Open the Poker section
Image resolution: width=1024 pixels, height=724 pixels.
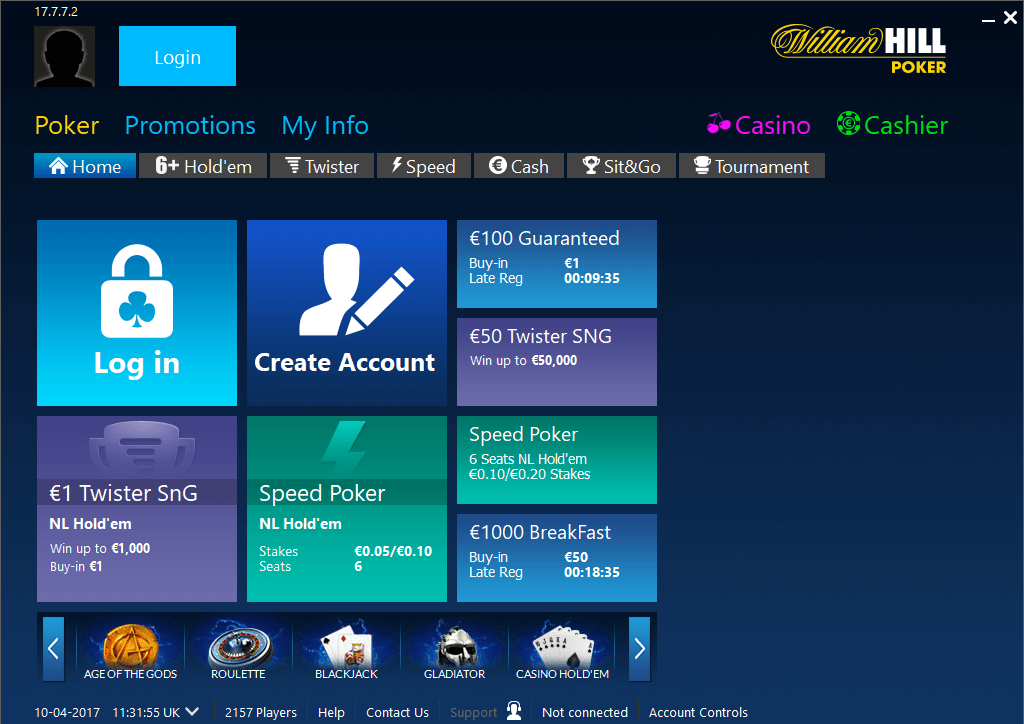pyautogui.click(x=67, y=125)
